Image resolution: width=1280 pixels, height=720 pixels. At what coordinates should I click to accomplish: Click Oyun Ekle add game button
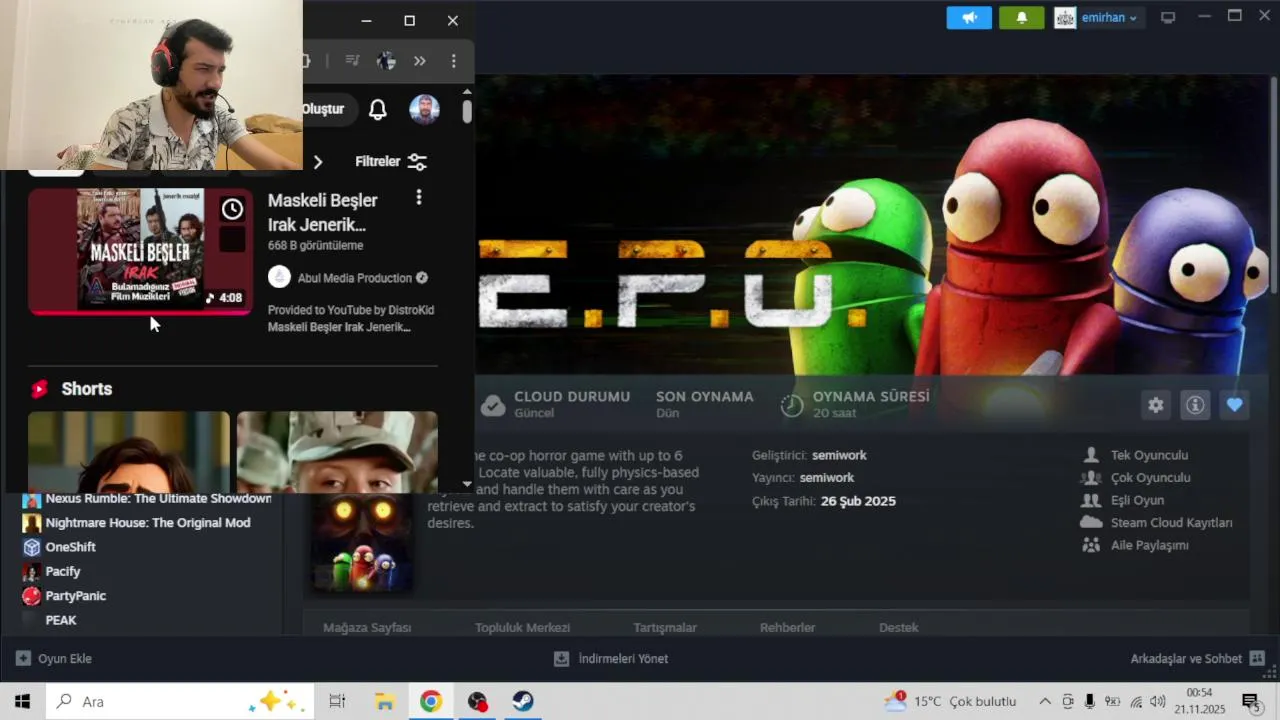click(x=54, y=659)
